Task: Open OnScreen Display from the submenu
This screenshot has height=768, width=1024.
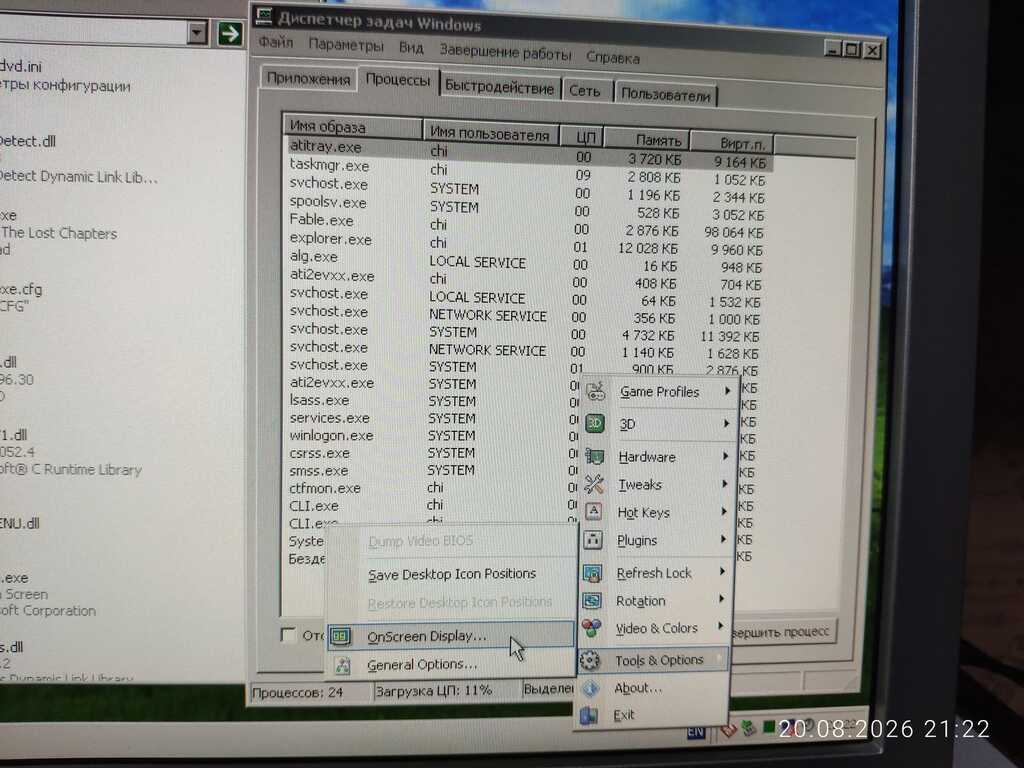Action: pyautogui.click(x=426, y=636)
